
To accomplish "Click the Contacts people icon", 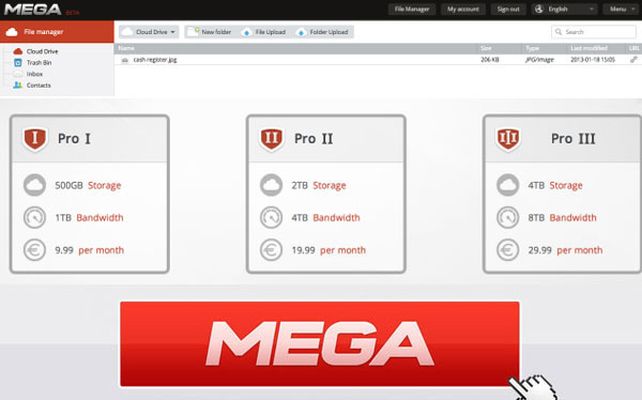I will (x=18, y=85).
